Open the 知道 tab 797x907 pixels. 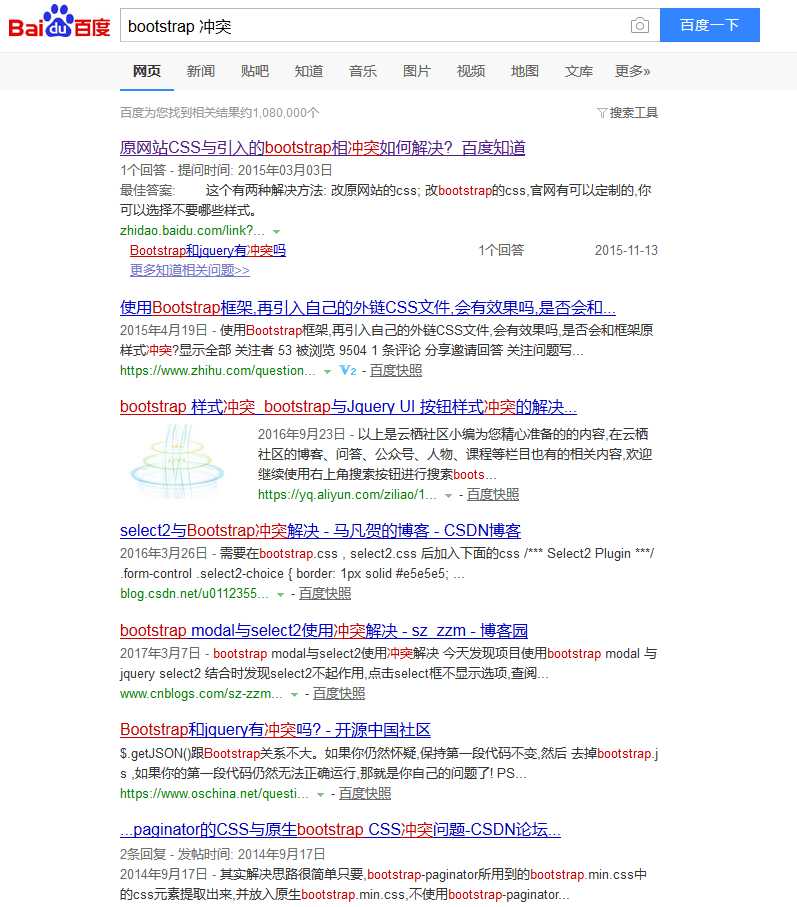309,71
